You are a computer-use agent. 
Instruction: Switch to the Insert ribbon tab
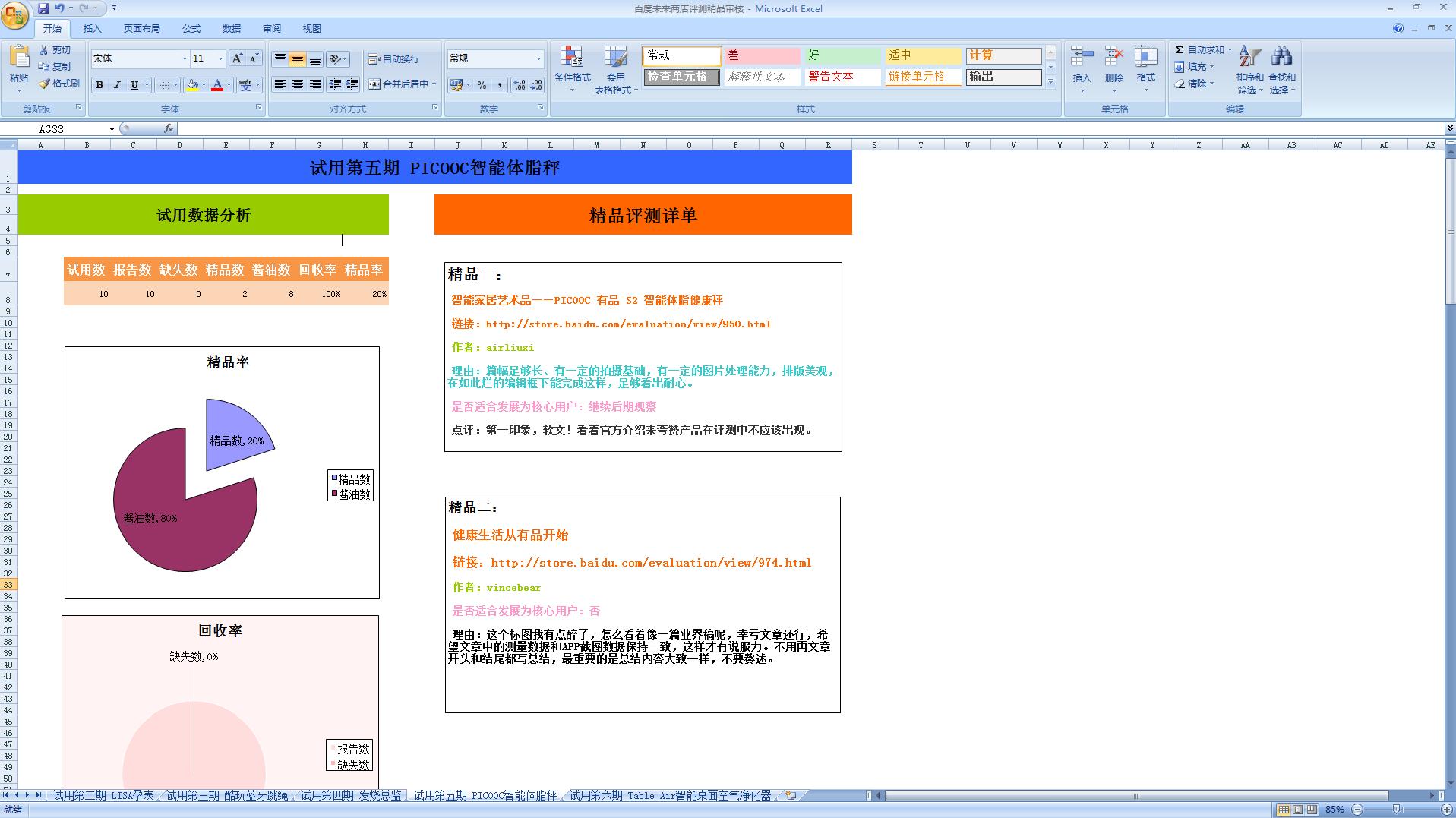(92, 29)
